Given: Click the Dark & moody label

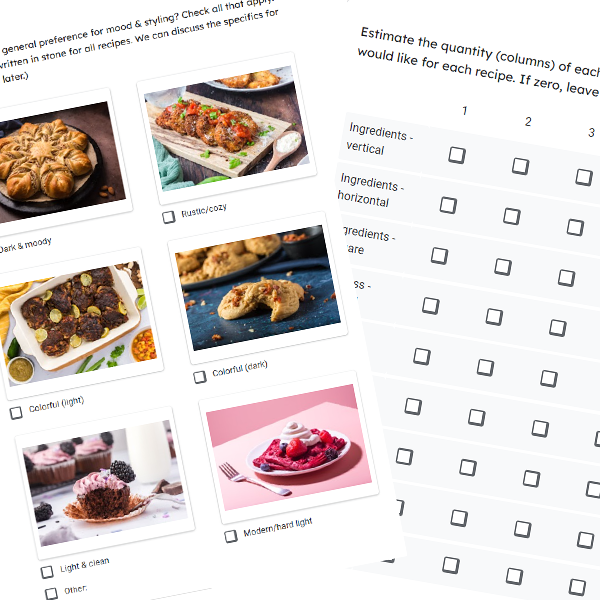Looking at the screenshot, I should click(x=25, y=245).
